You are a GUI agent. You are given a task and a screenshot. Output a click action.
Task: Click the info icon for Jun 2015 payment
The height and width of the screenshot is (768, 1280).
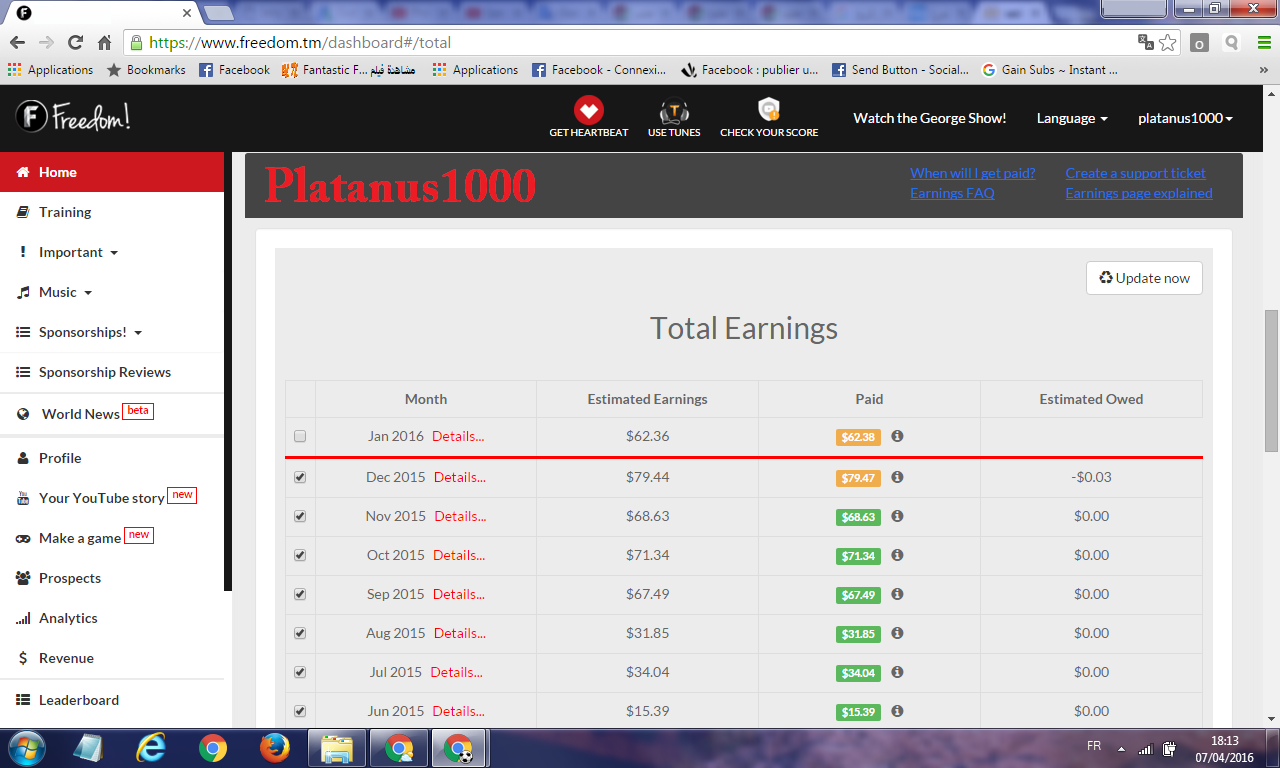pyautogui.click(x=897, y=711)
